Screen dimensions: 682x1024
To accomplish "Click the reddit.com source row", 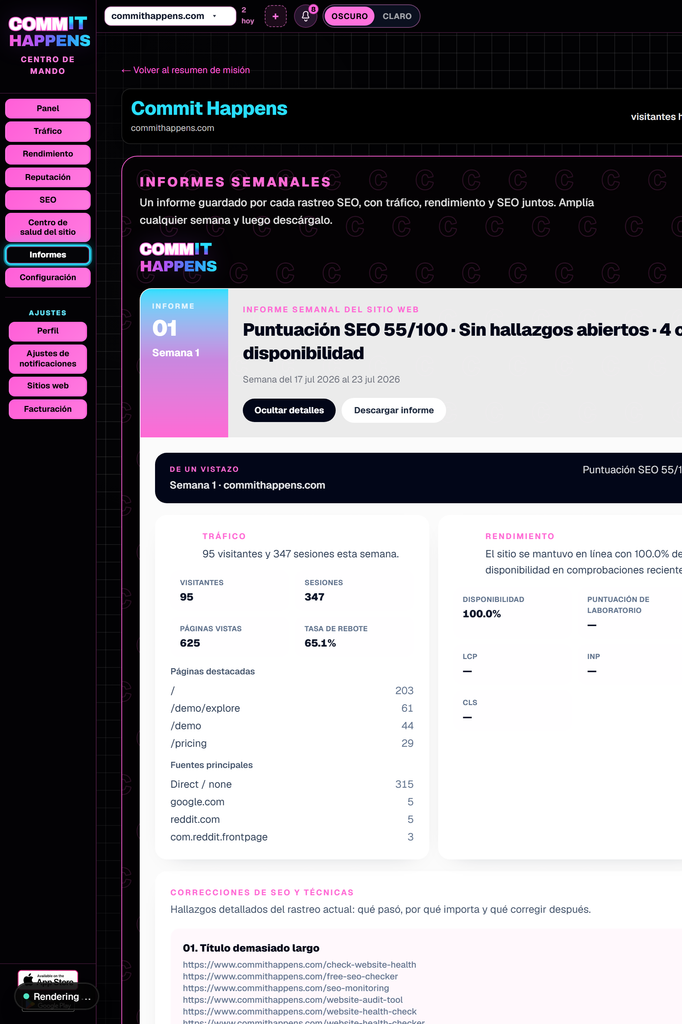I will [292, 820].
